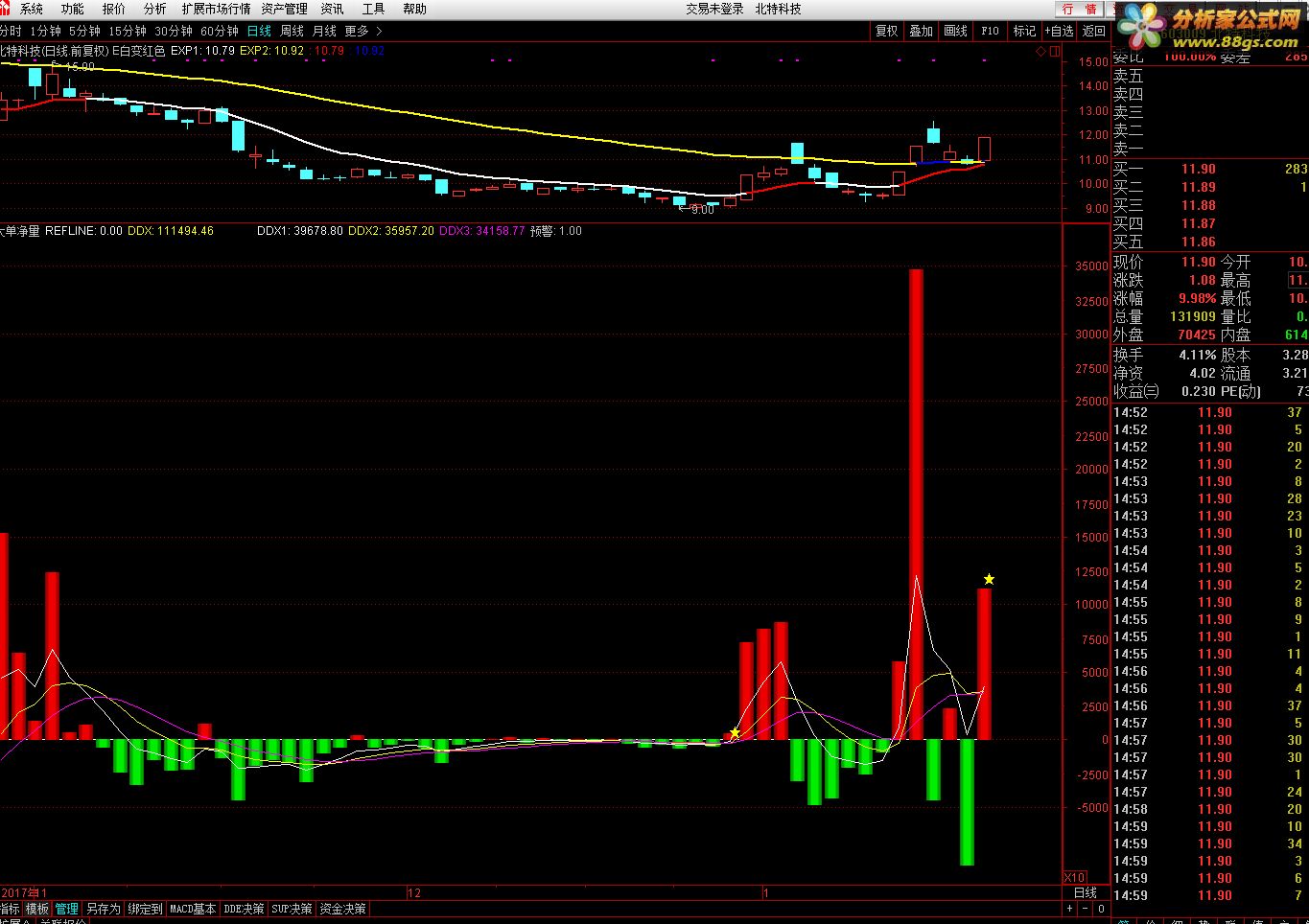1309x924 pixels.
Task: Switch to 月线 monthly chart
Action: [324, 31]
